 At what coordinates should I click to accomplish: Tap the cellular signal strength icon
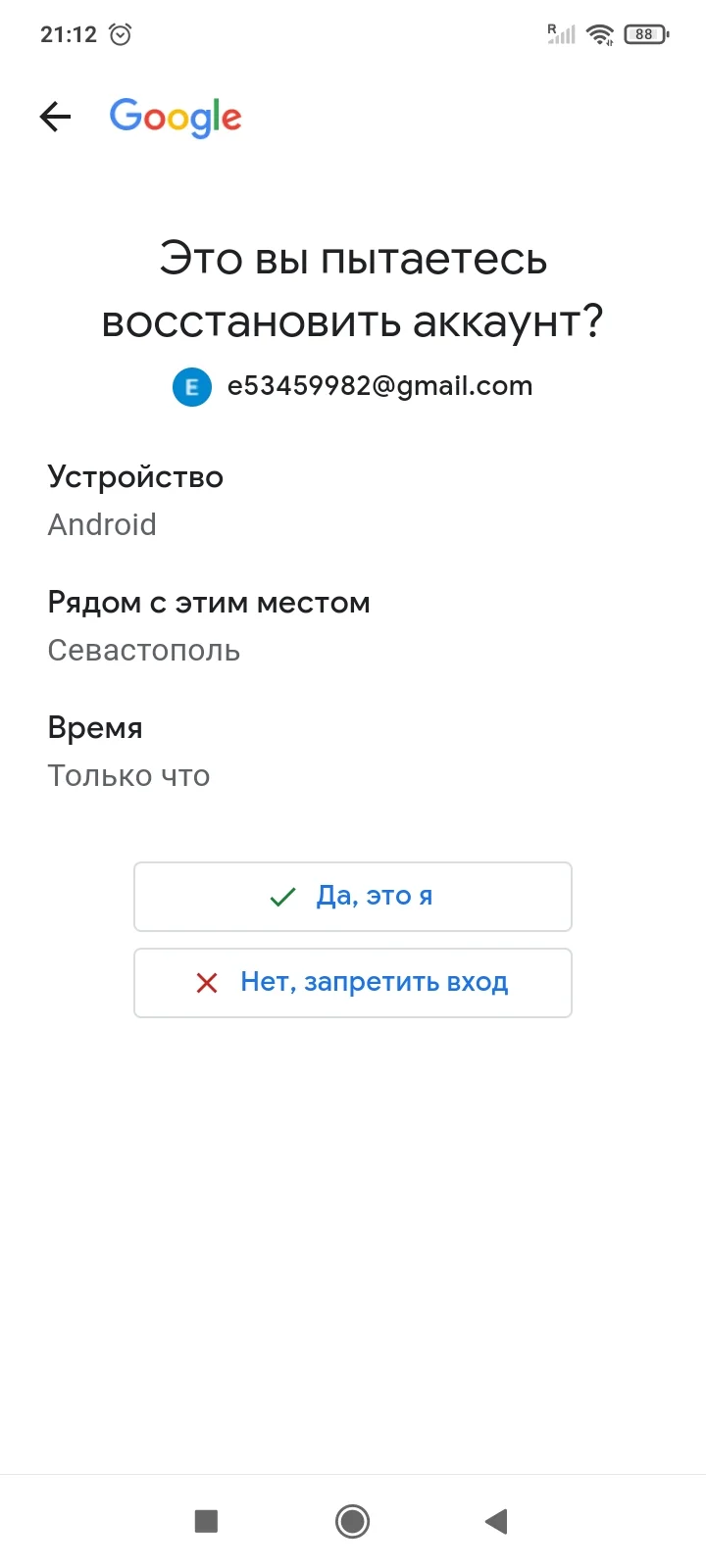561,34
